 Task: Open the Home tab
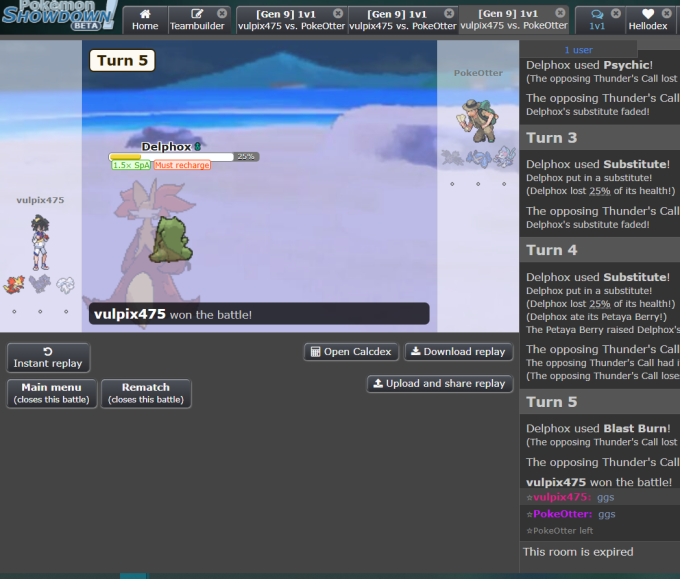click(145, 20)
